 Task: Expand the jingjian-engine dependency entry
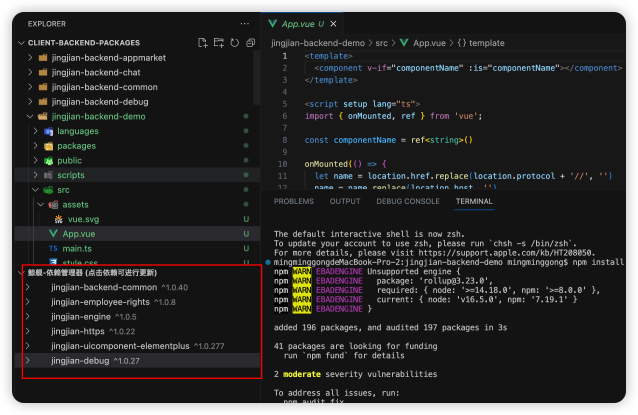click(80, 316)
